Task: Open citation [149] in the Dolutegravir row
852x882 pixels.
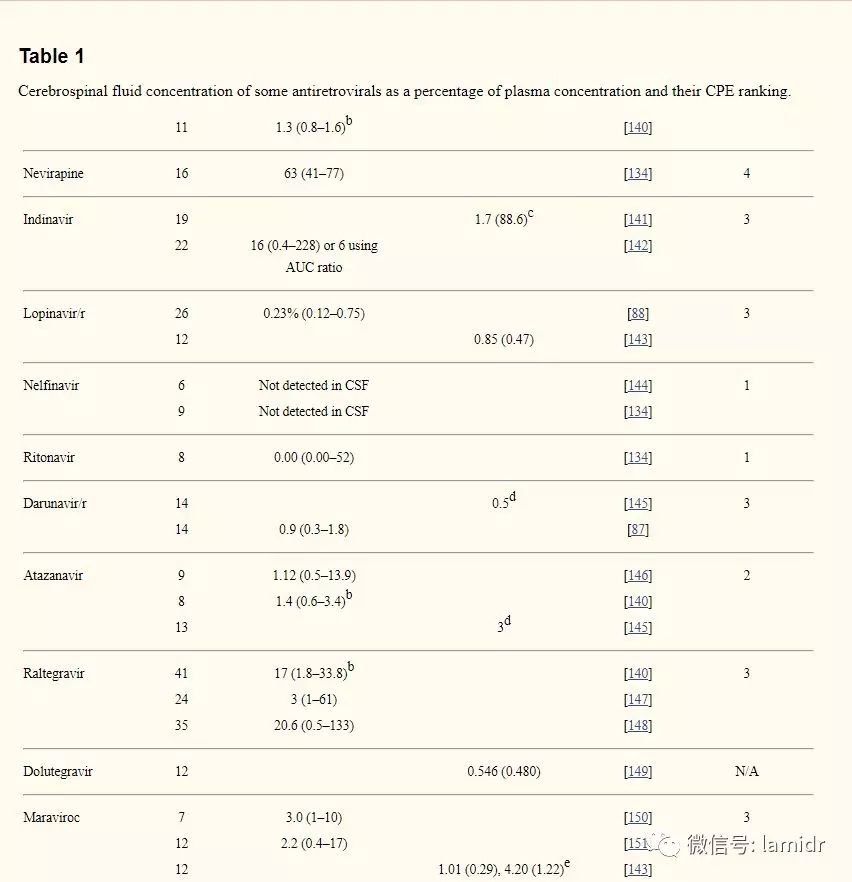Action: point(638,772)
